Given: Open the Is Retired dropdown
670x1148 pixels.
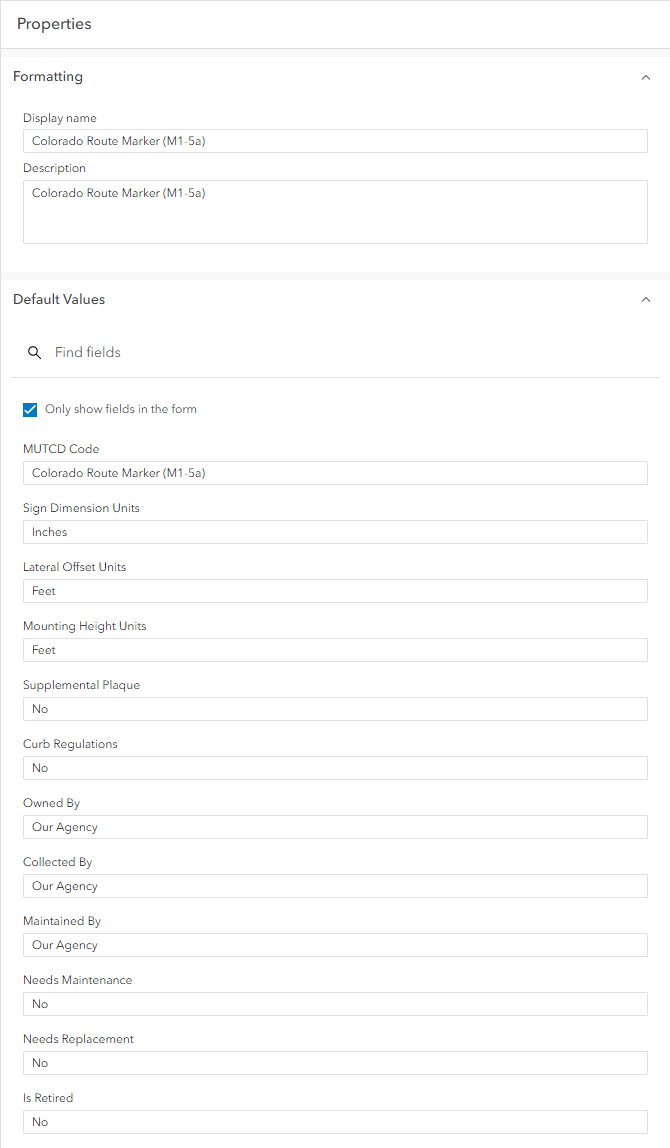Looking at the screenshot, I should (335, 1121).
